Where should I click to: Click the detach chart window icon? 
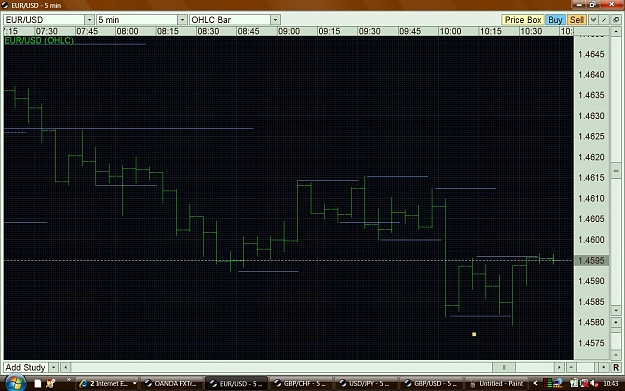pos(616,20)
